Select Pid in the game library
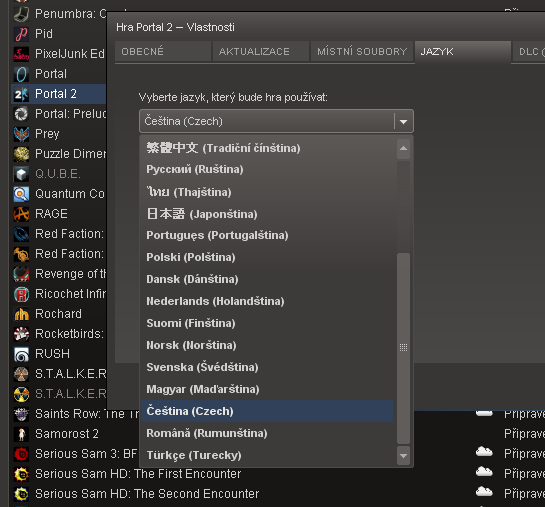This screenshot has height=507, width=545. (x=44, y=34)
